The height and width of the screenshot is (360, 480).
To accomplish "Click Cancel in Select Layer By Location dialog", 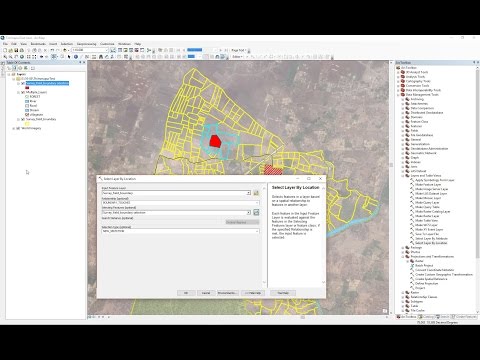I will pos(206,293).
